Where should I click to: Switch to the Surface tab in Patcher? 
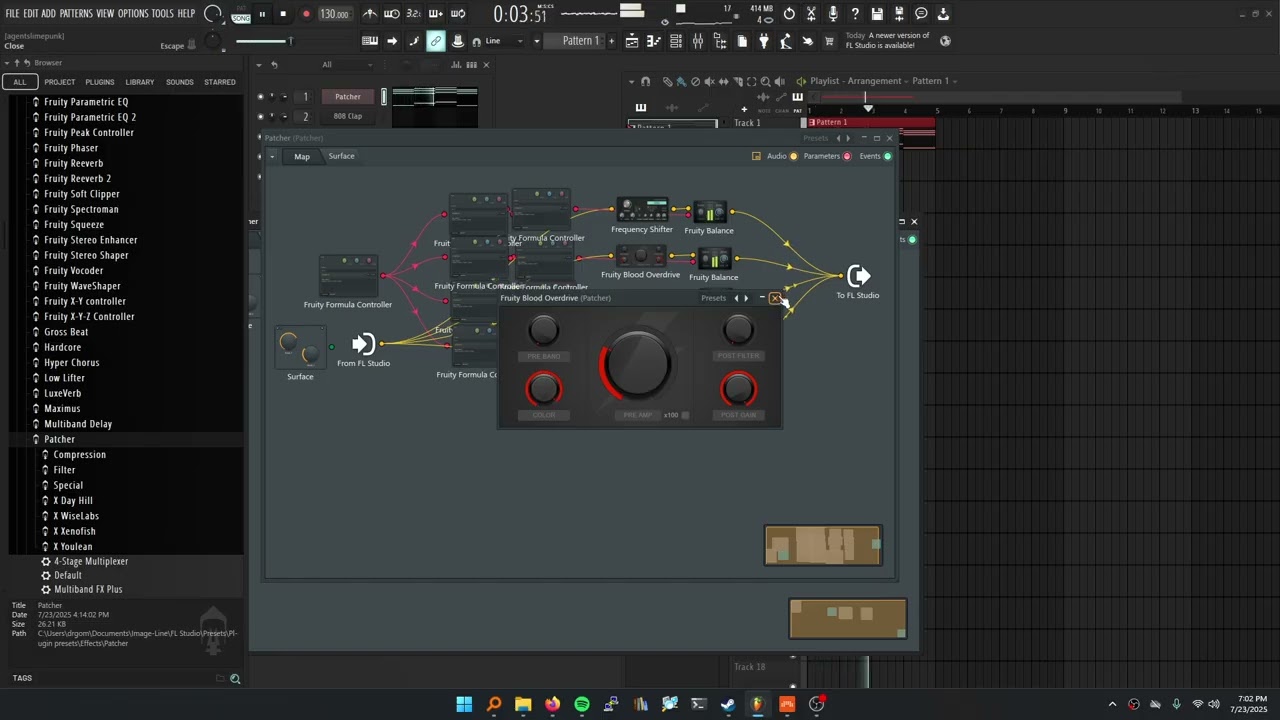coord(341,156)
